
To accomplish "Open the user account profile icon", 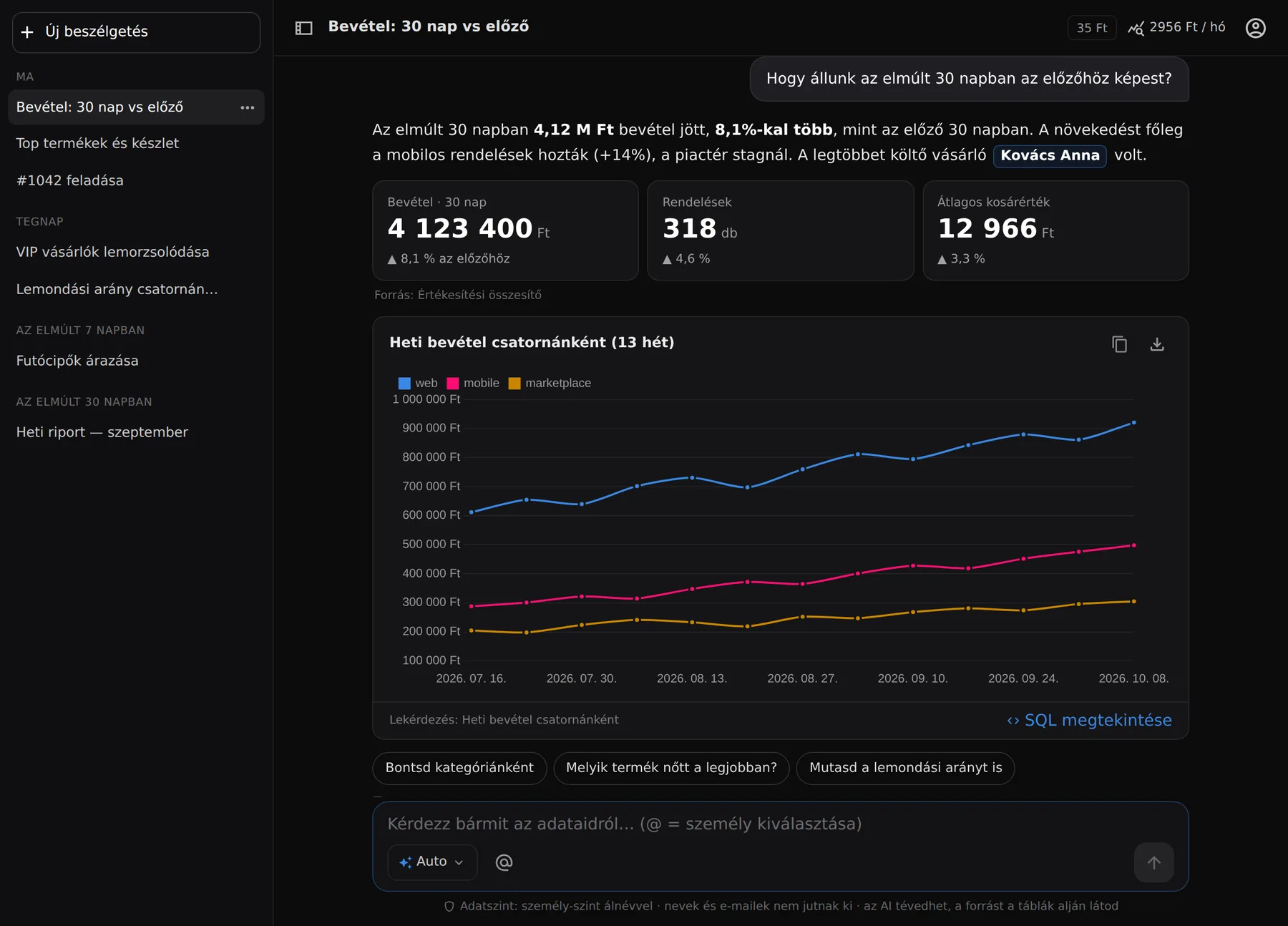I will click(x=1255, y=28).
